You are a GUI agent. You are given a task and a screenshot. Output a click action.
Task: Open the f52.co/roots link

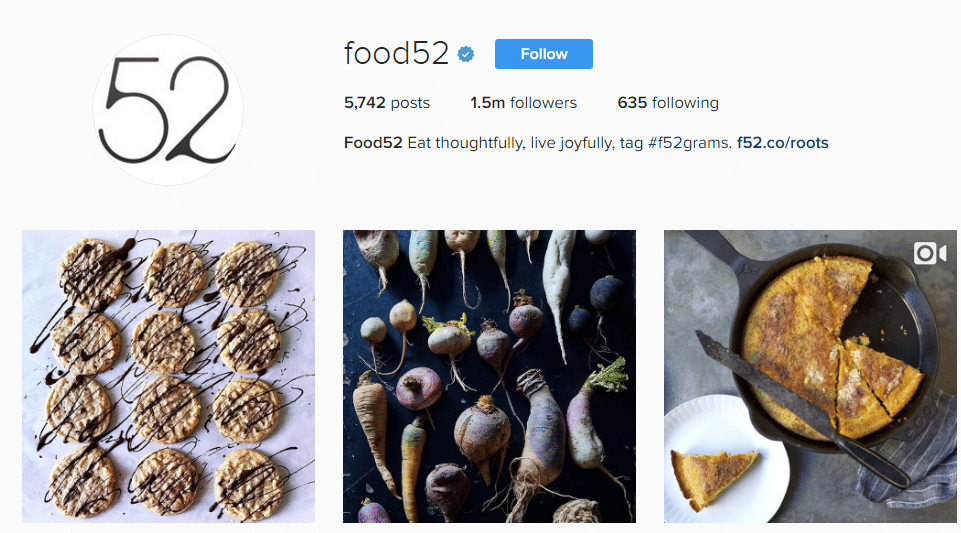783,142
